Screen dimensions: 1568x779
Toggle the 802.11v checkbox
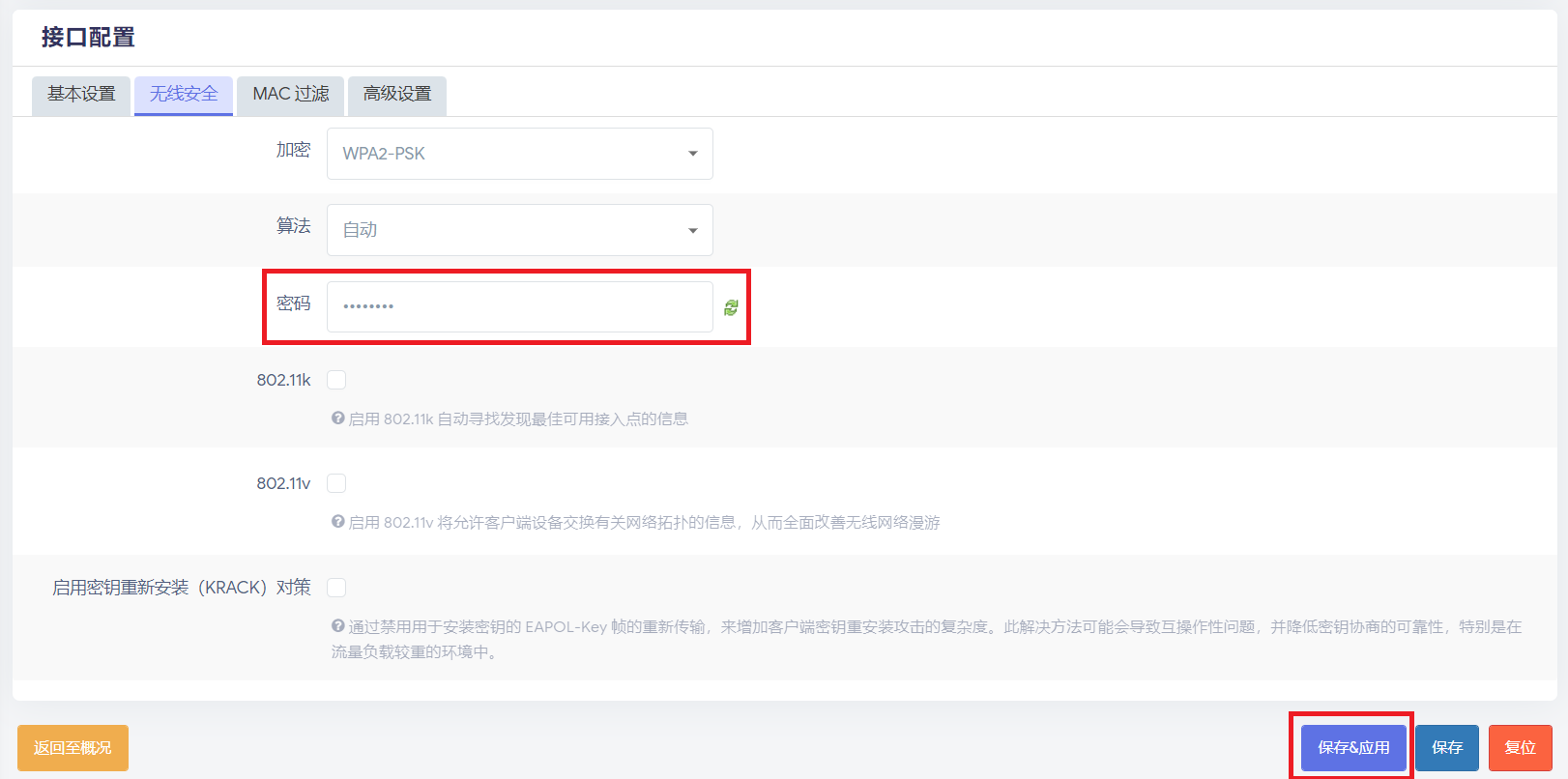pyautogui.click(x=336, y=483)
